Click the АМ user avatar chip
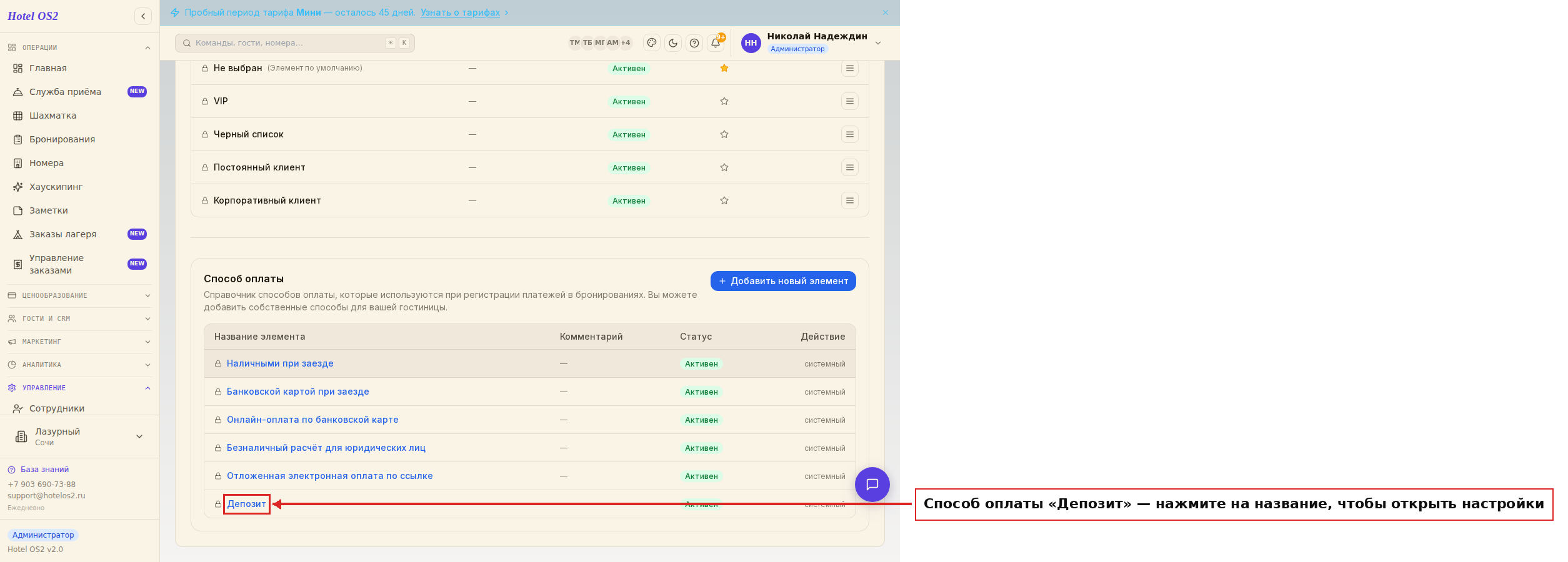The height and width of the screenshot is (562, 1568). 612,42
